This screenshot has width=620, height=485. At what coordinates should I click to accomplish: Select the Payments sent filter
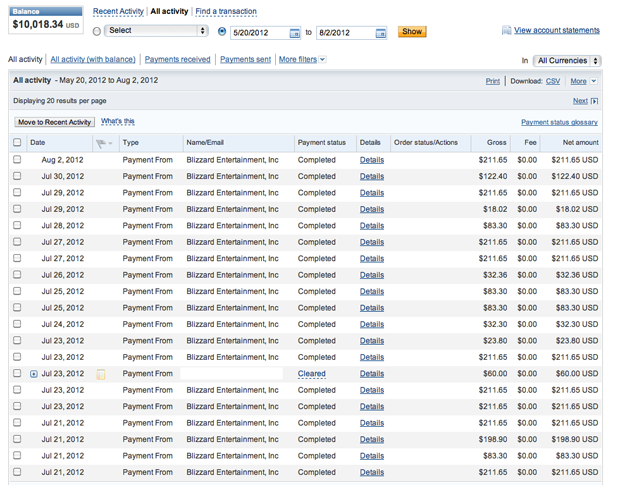tap(246, 59)
